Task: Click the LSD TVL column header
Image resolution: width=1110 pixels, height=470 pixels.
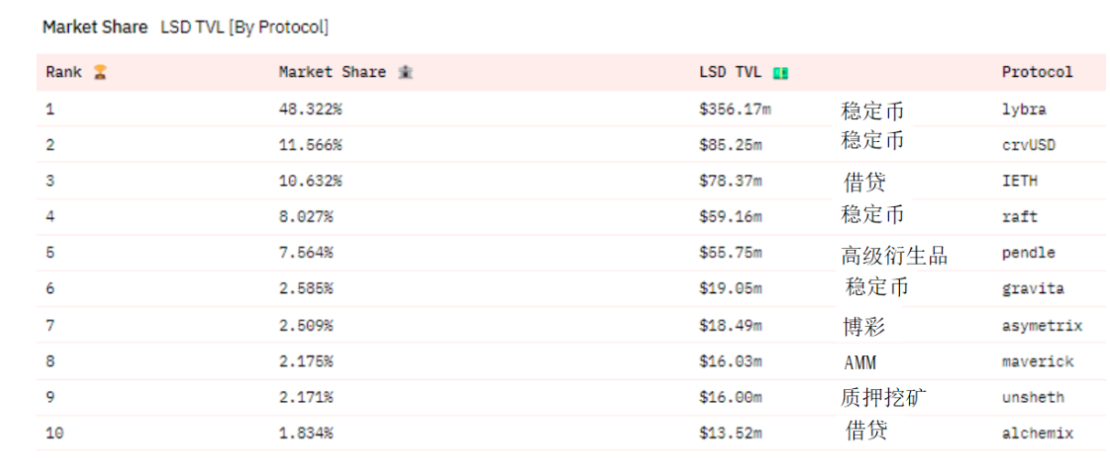Action: 730,72
